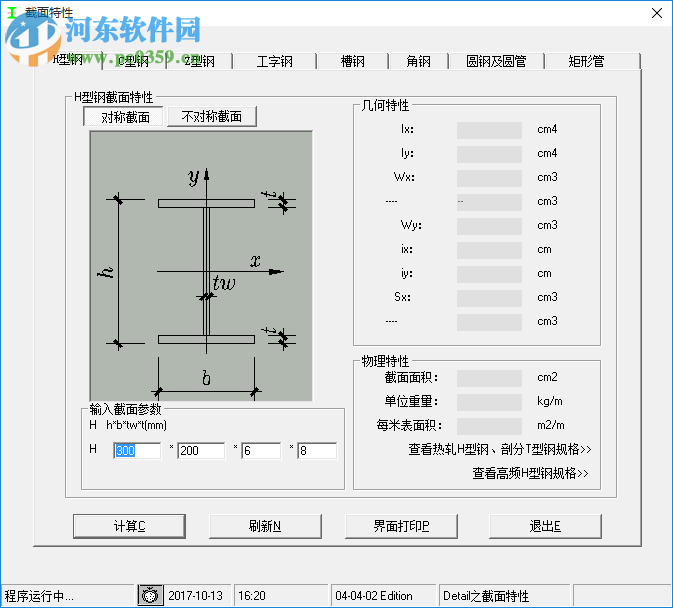Click the green app icon in title bar

pos(12,12)
